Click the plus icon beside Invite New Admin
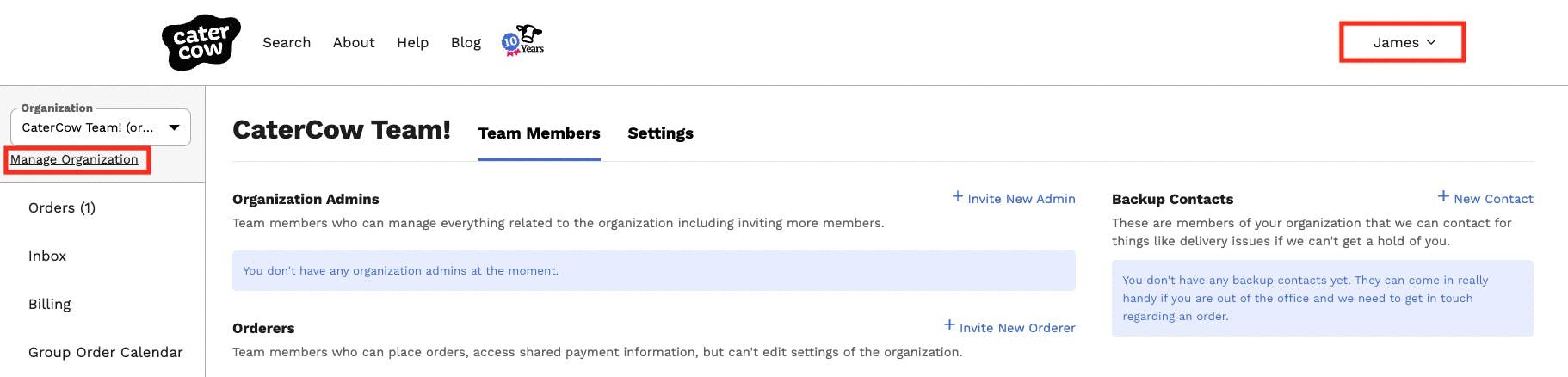Viewport: 1568px width, 377px height. 958,197
